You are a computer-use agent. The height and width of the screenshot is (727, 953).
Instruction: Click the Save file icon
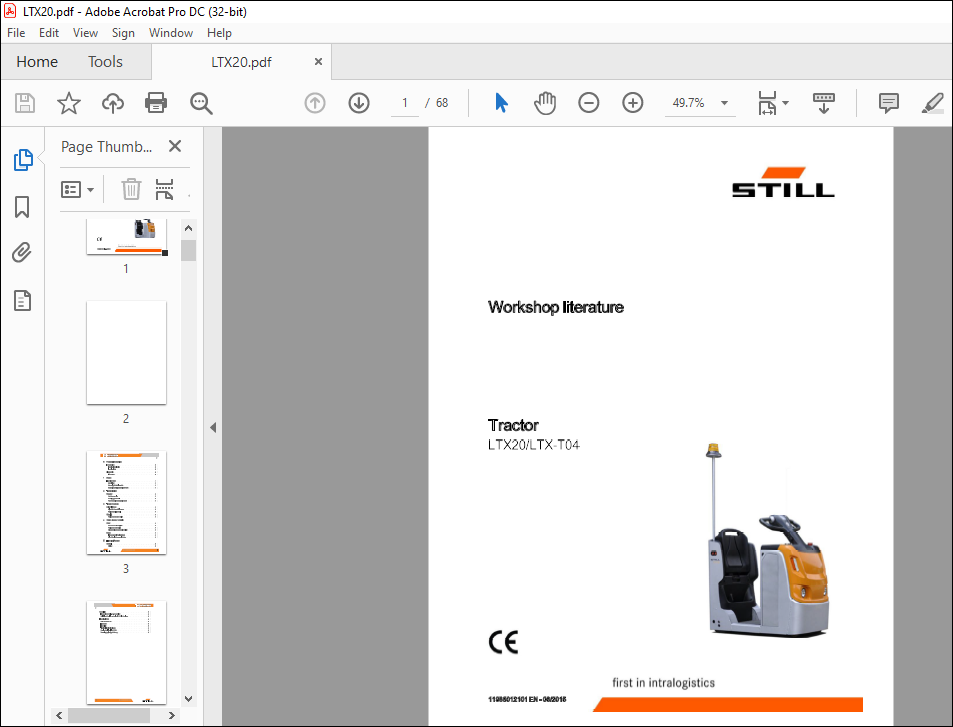click(25, 103)
